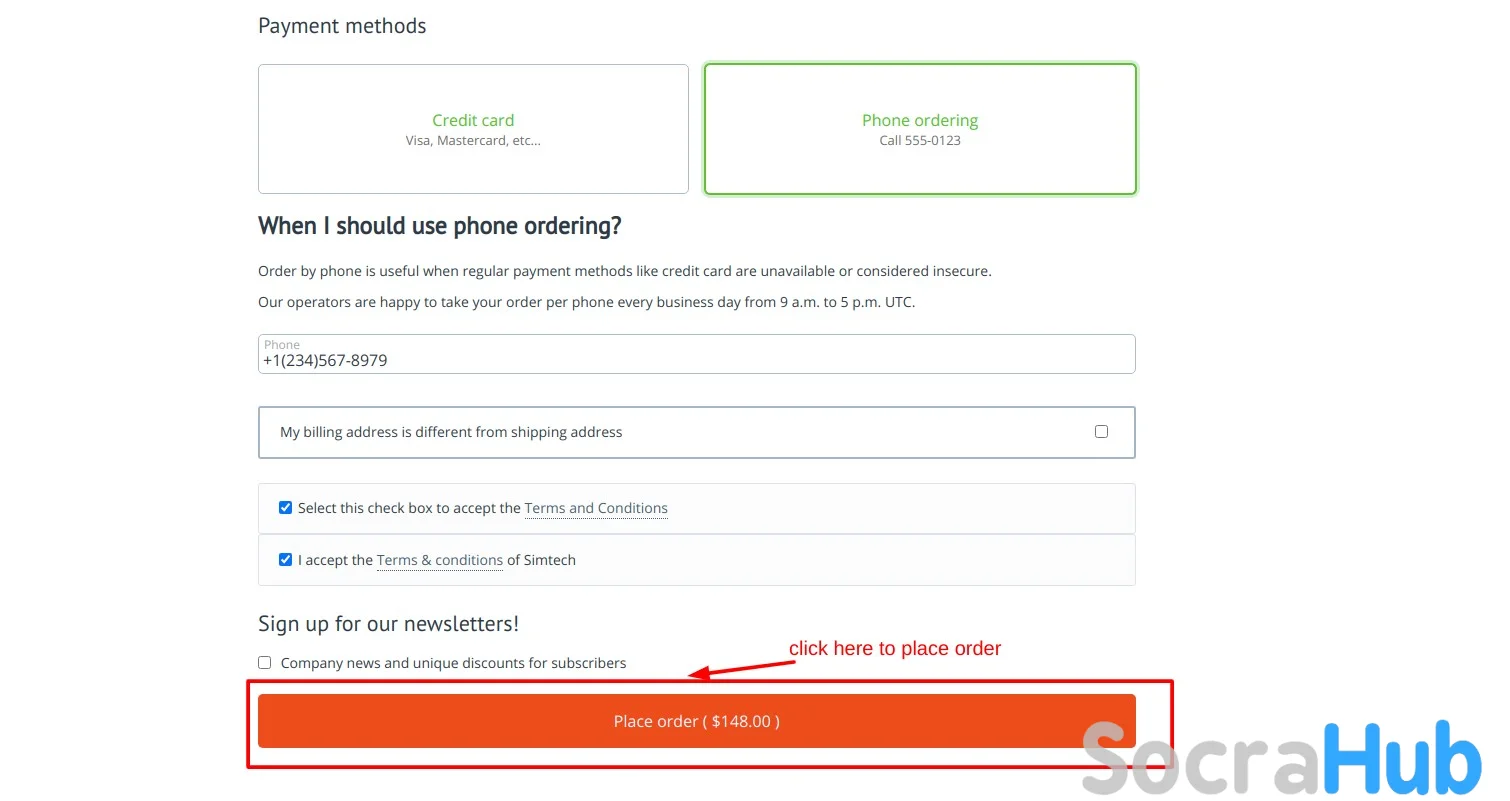Uncheck the Simtech terms acceptance checkbox

285,560
